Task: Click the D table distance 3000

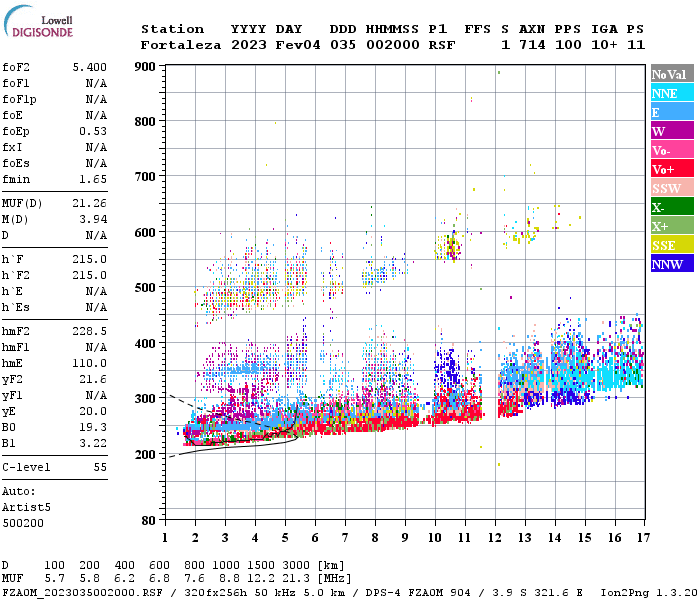Action: (296, 565)
